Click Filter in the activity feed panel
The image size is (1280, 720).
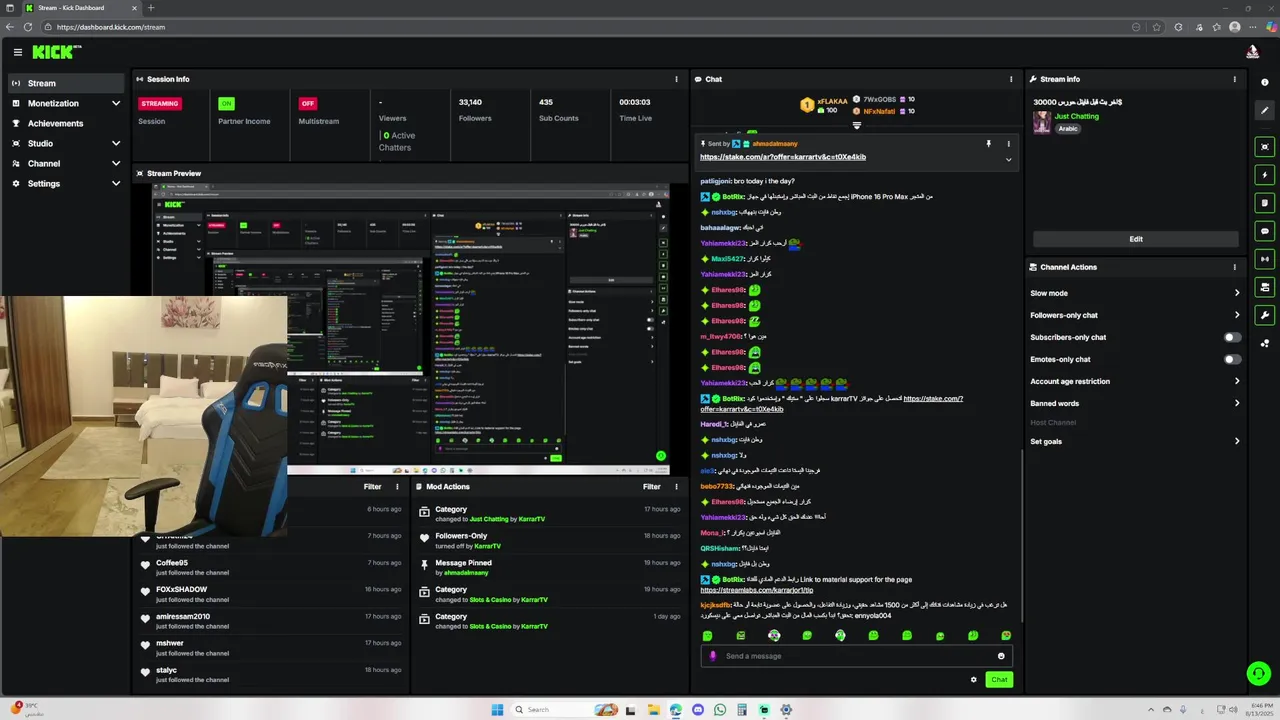pyautogui.click(x=372, y=487)
